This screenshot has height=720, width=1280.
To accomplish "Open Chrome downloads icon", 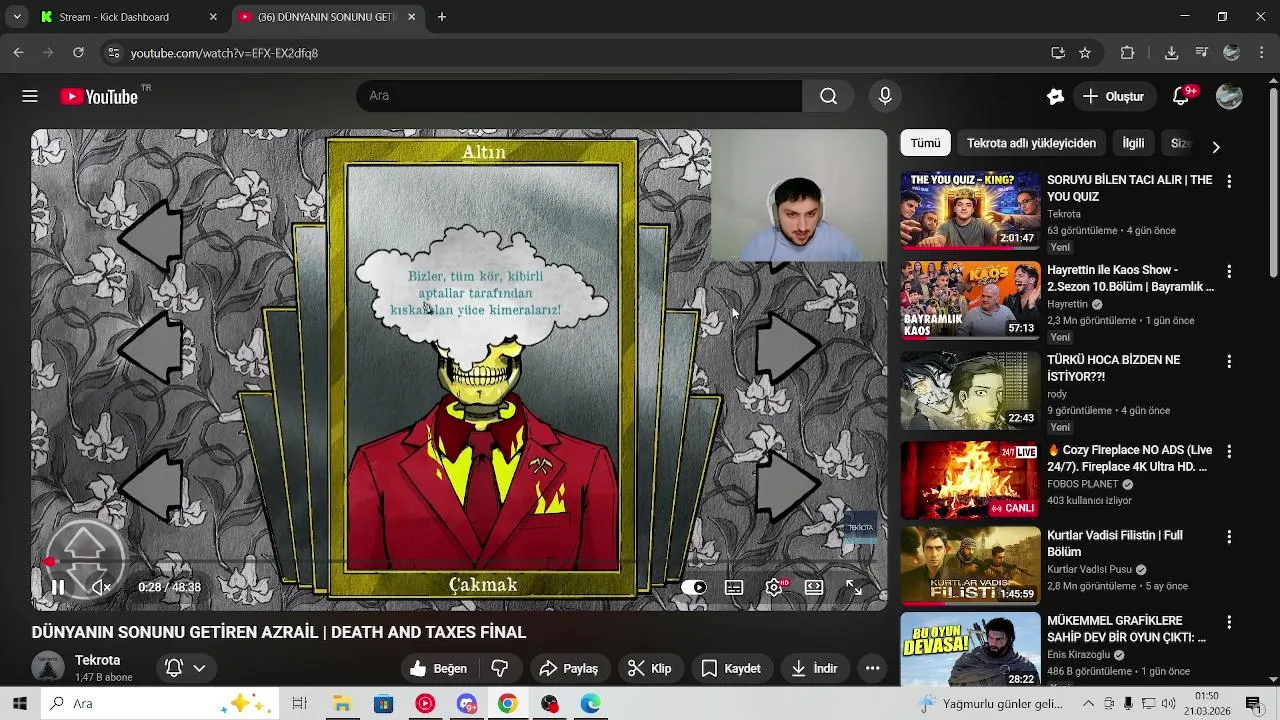I will coord(1171,53).
